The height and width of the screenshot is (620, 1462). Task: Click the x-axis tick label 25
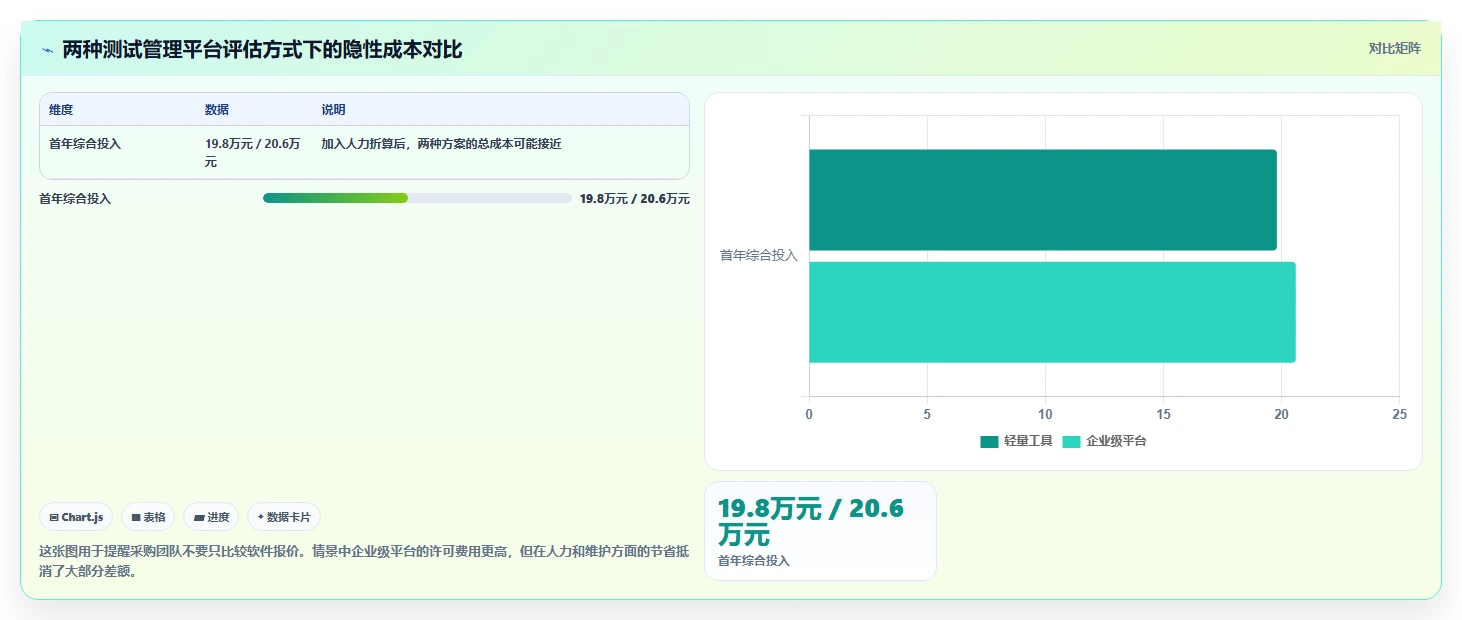tap(1399, 414)
